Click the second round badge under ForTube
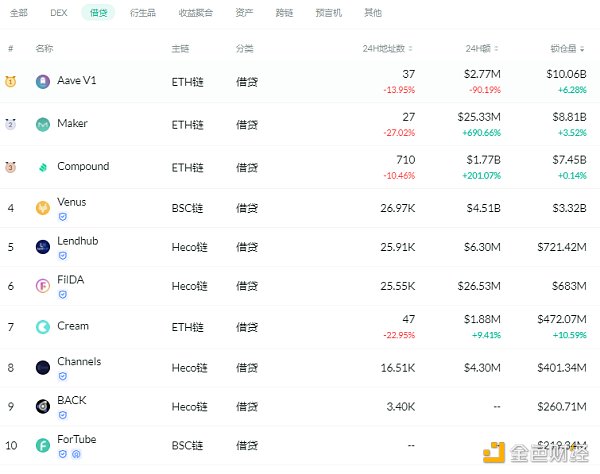This screenshot has width=600, height=474. 76,454
